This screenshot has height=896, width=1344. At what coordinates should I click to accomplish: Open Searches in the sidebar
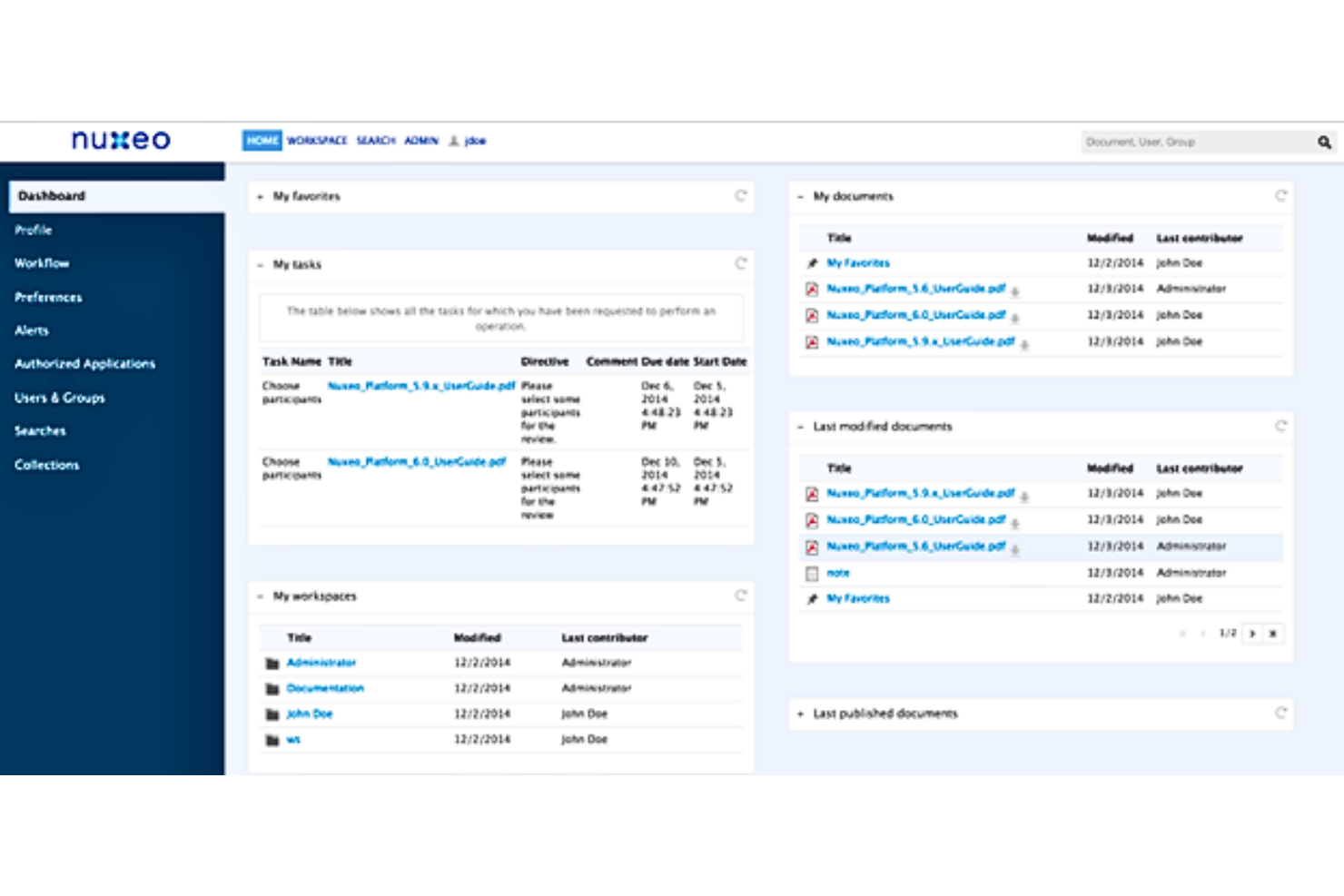(x=40, y=431)
